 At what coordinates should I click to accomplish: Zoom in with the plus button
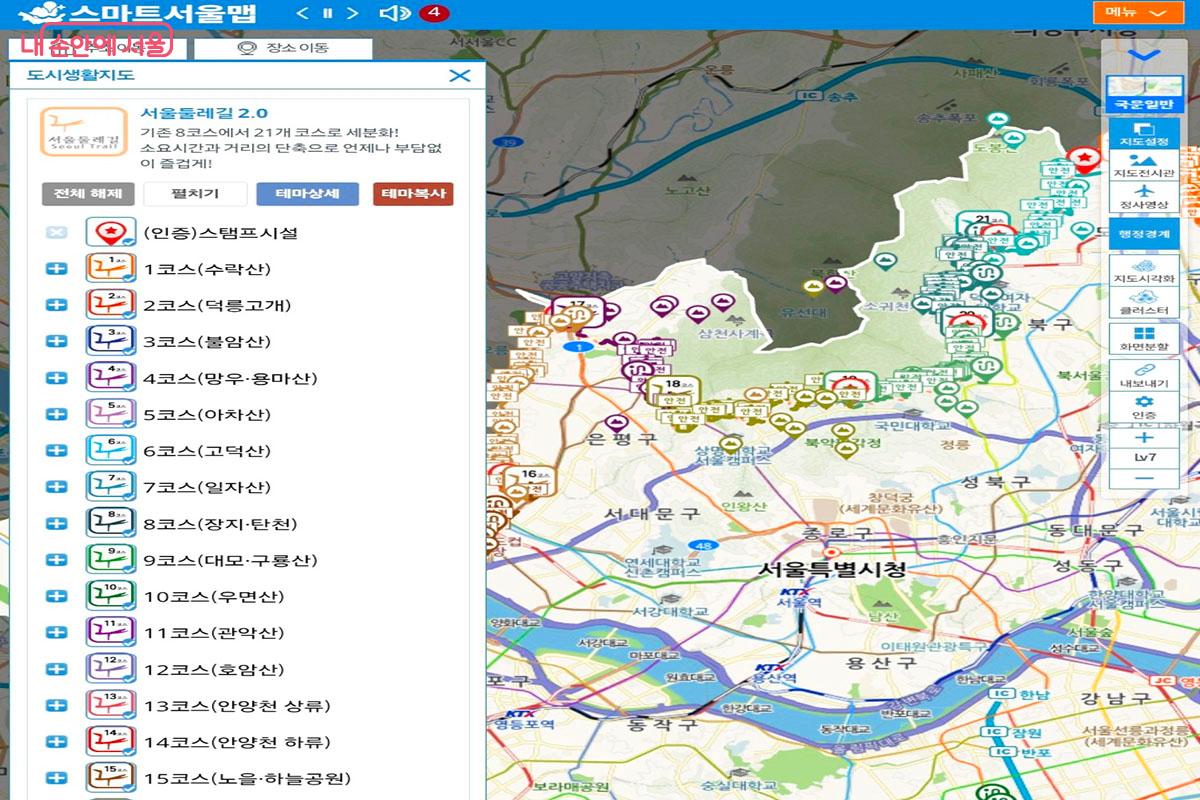[x=1145, y=438]
